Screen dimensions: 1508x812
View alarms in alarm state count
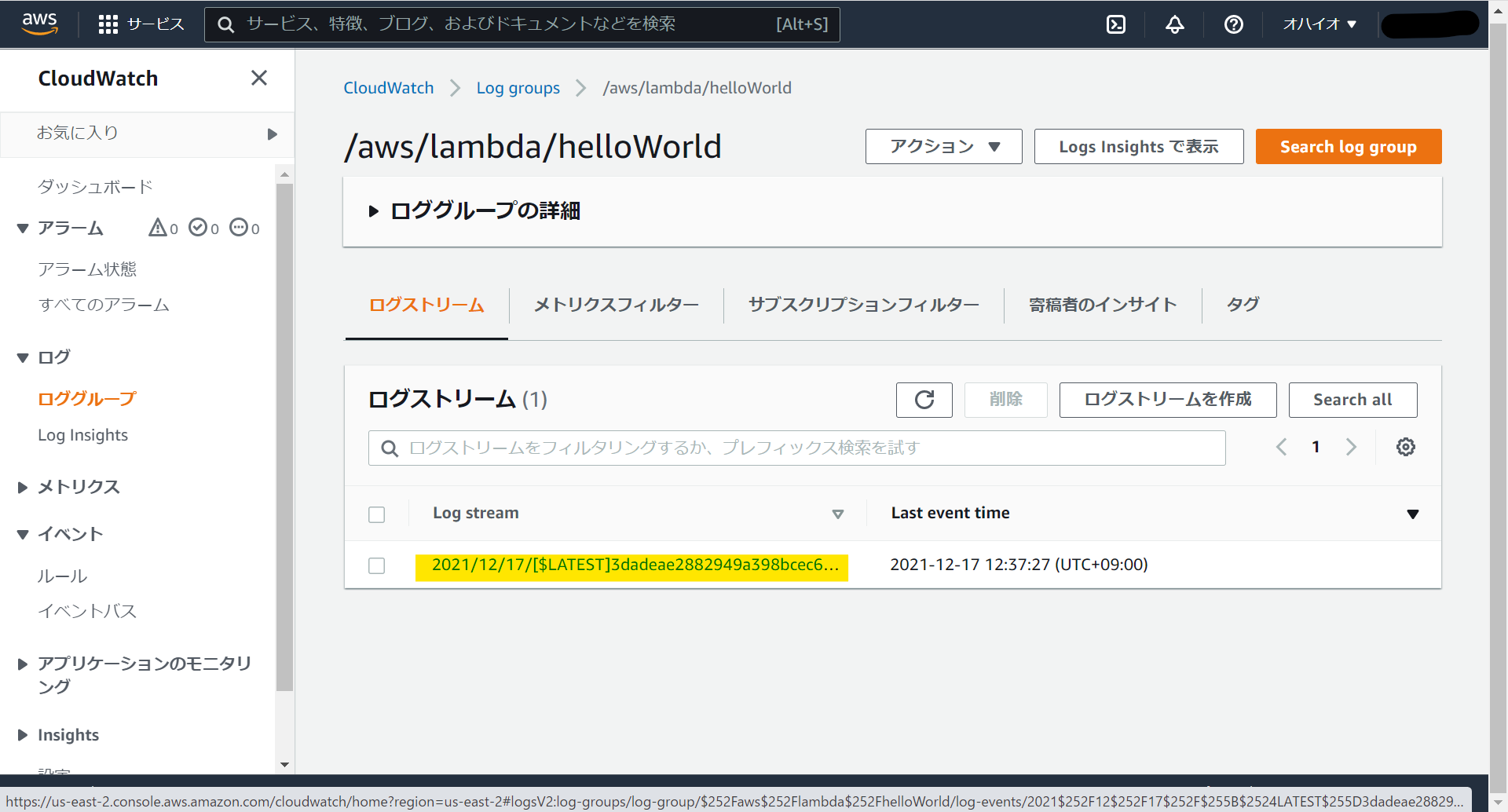pos(163,228)
